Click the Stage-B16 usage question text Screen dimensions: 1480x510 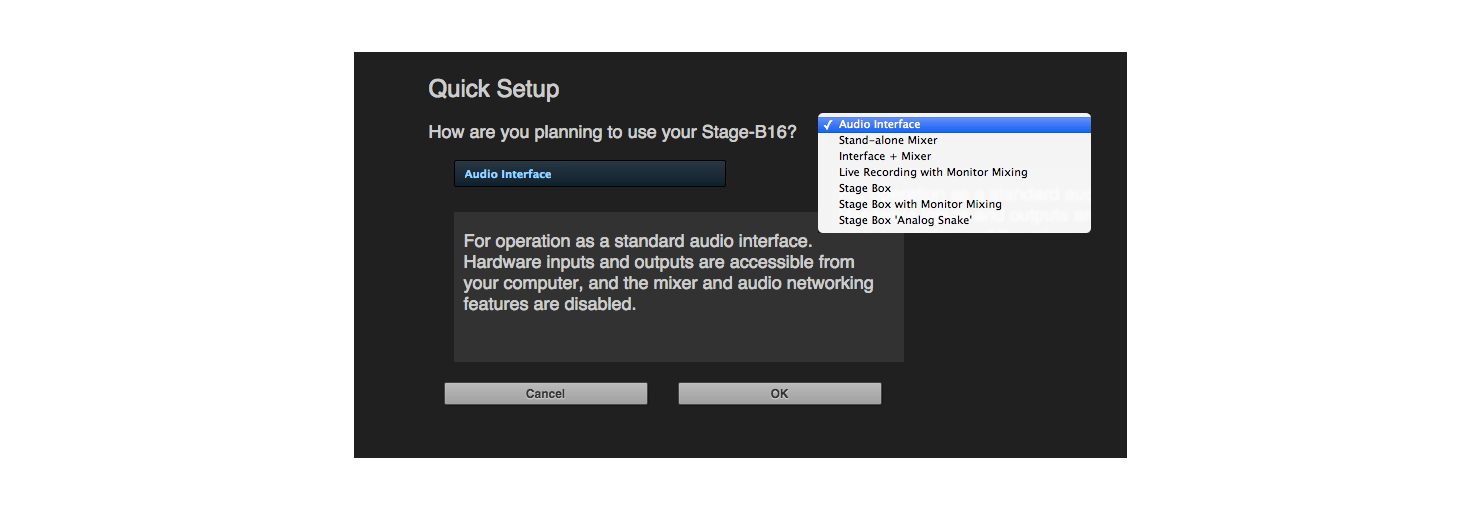(612, 132)
